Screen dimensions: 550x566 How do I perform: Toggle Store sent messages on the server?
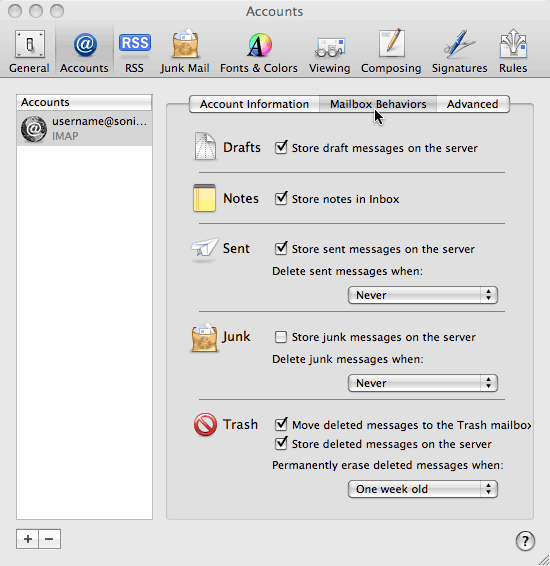(x=281, y=249)
